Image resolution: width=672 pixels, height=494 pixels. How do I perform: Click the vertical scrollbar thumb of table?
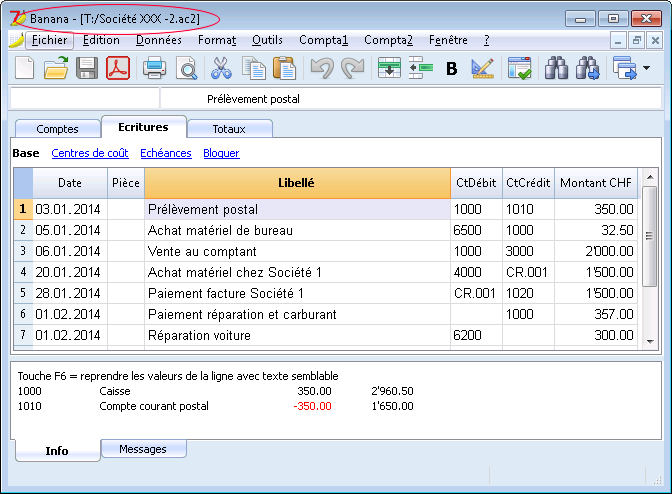click(x=650, y=237)
